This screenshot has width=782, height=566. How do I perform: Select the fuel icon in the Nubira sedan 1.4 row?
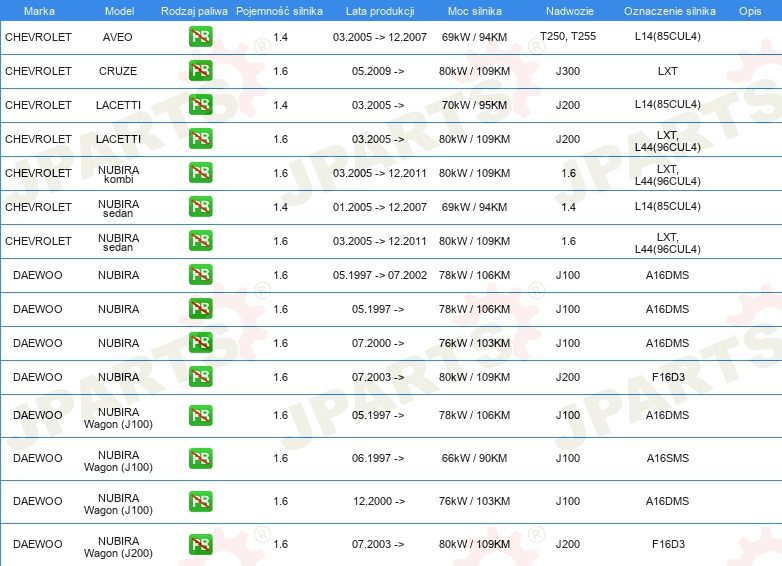point(200,207)
